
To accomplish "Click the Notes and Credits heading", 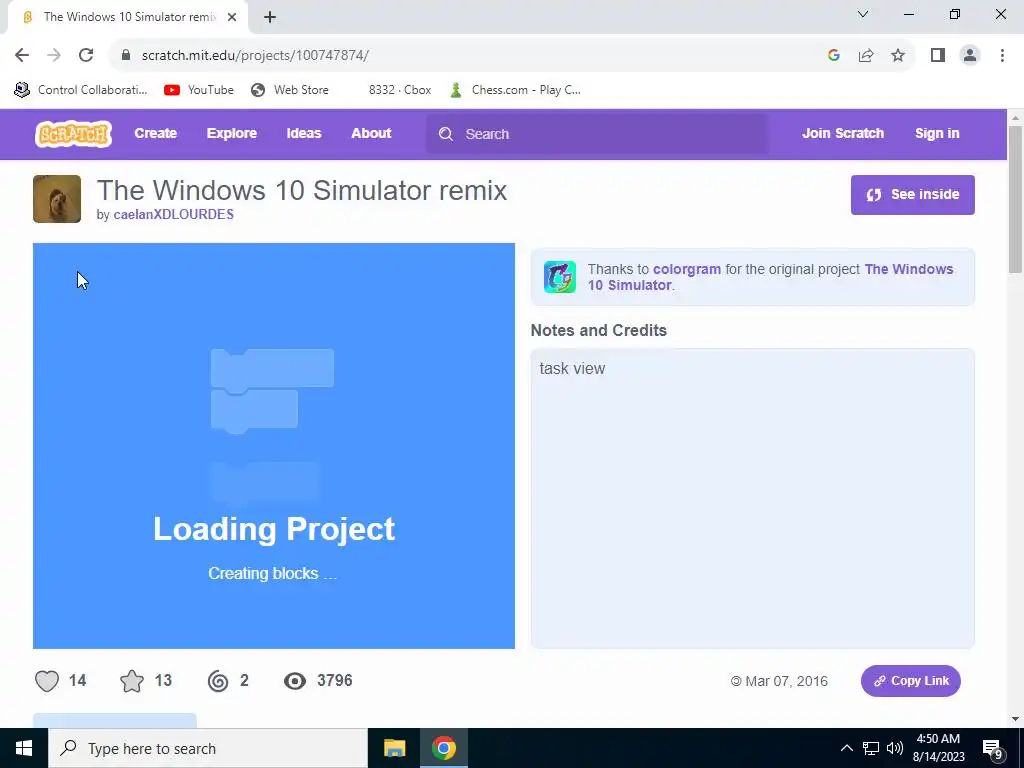I will pos(598,330).
